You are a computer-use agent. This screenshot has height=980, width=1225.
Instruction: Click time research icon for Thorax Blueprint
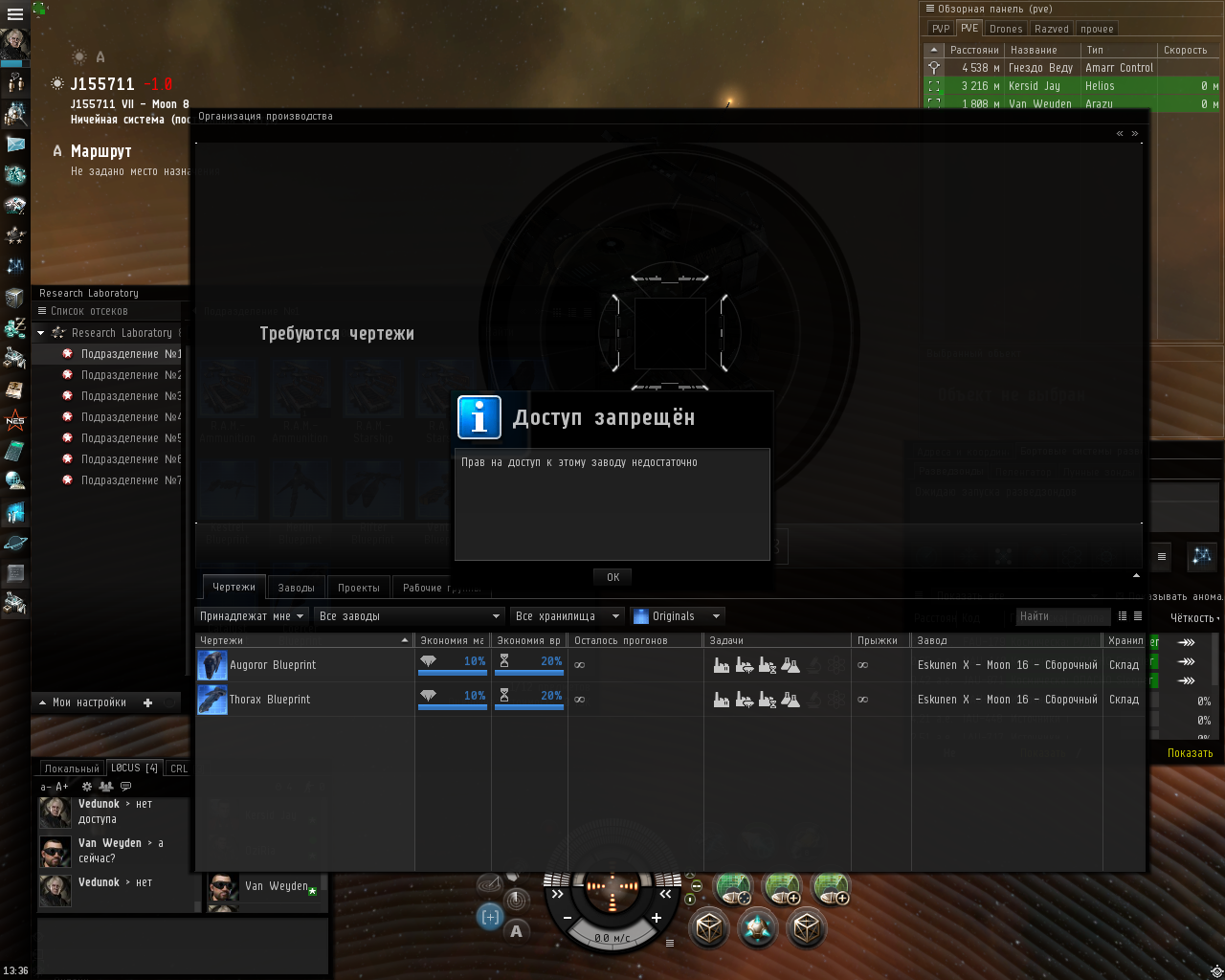[768, 700]
